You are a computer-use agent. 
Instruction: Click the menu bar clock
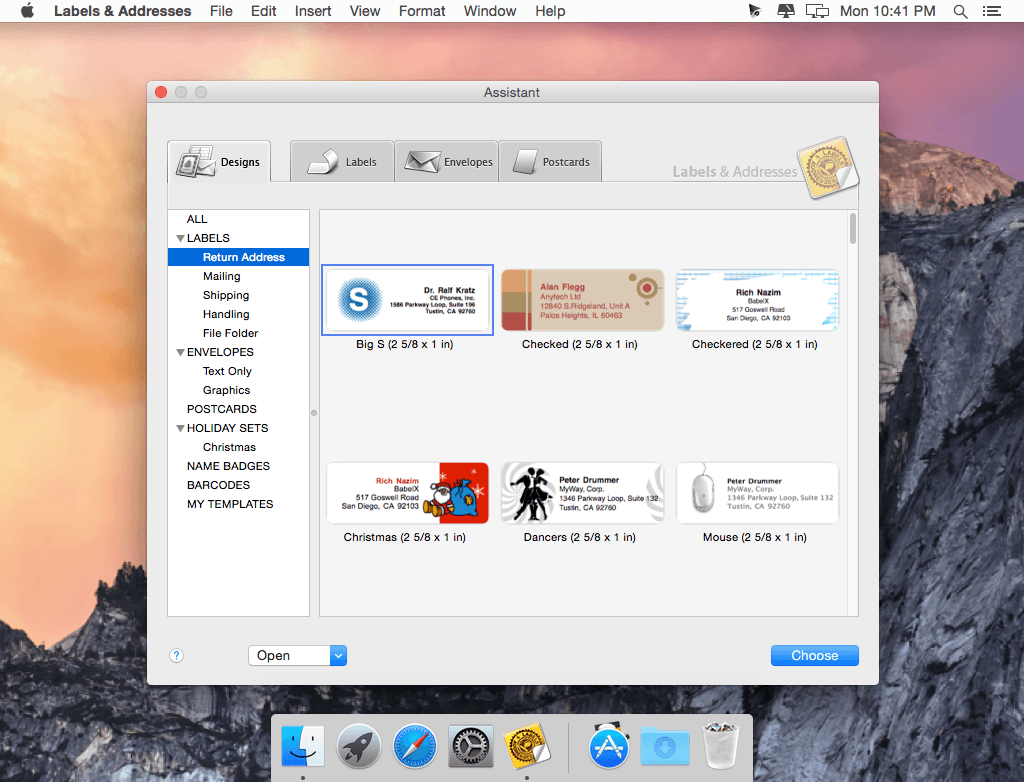[x=888, y=11]
